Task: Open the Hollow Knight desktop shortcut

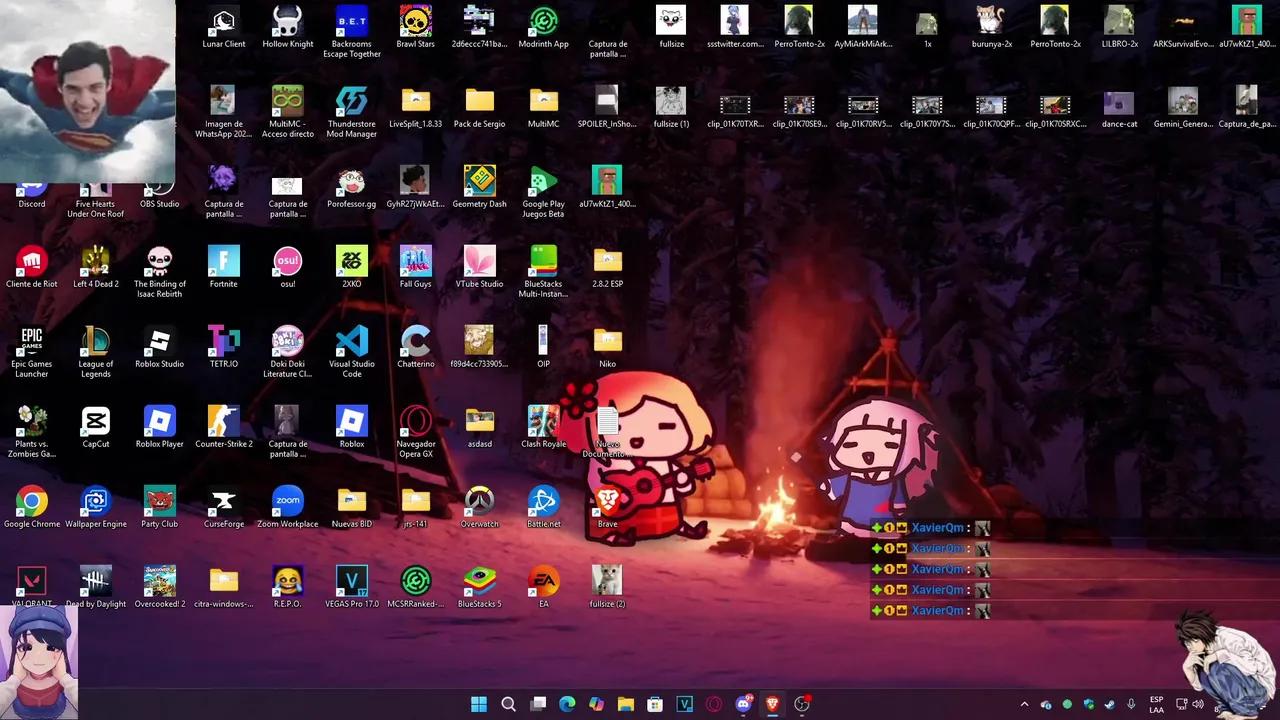Action: (288, 22)
